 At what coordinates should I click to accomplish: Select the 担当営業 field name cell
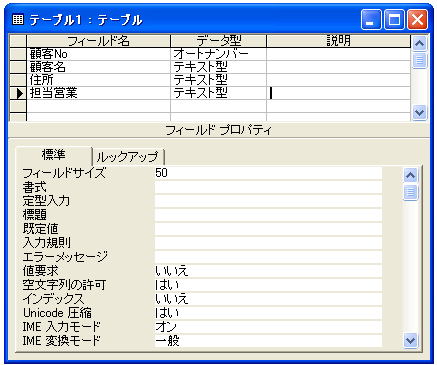[x=98, y=93]
